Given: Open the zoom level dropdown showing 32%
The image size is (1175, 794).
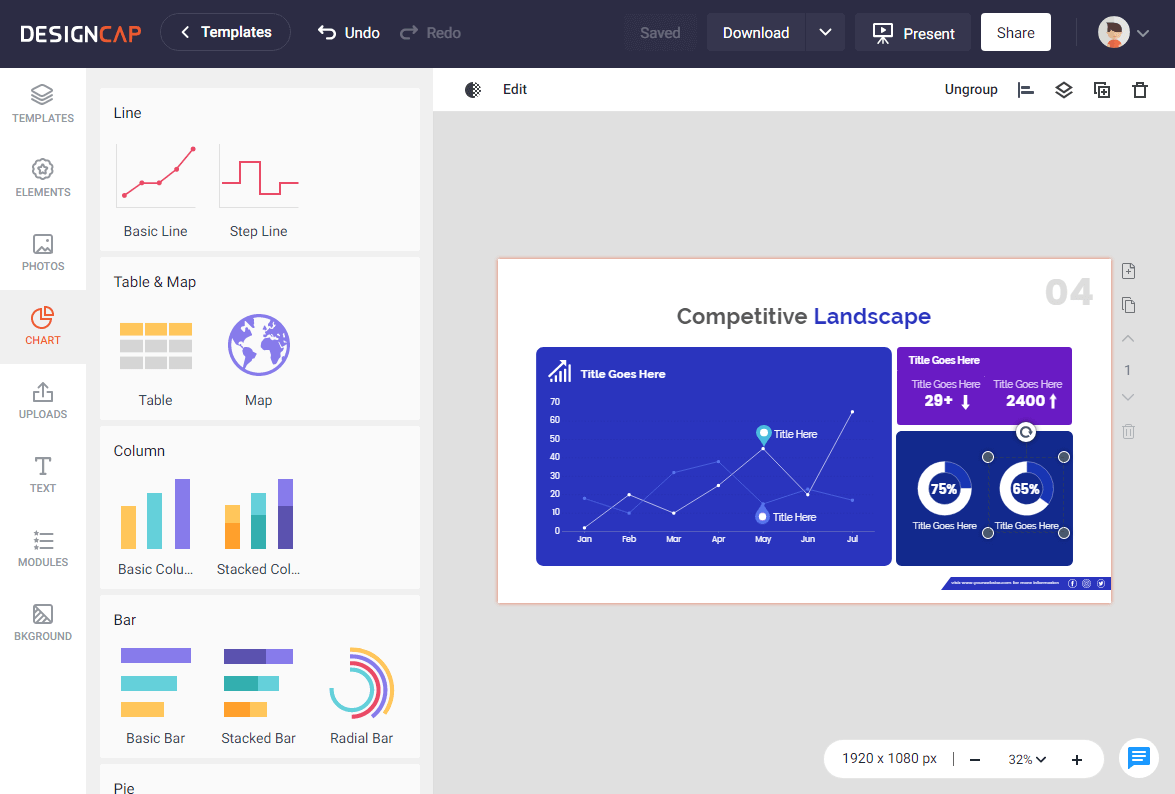Looking at the screenshot, I should (1026, 759).
